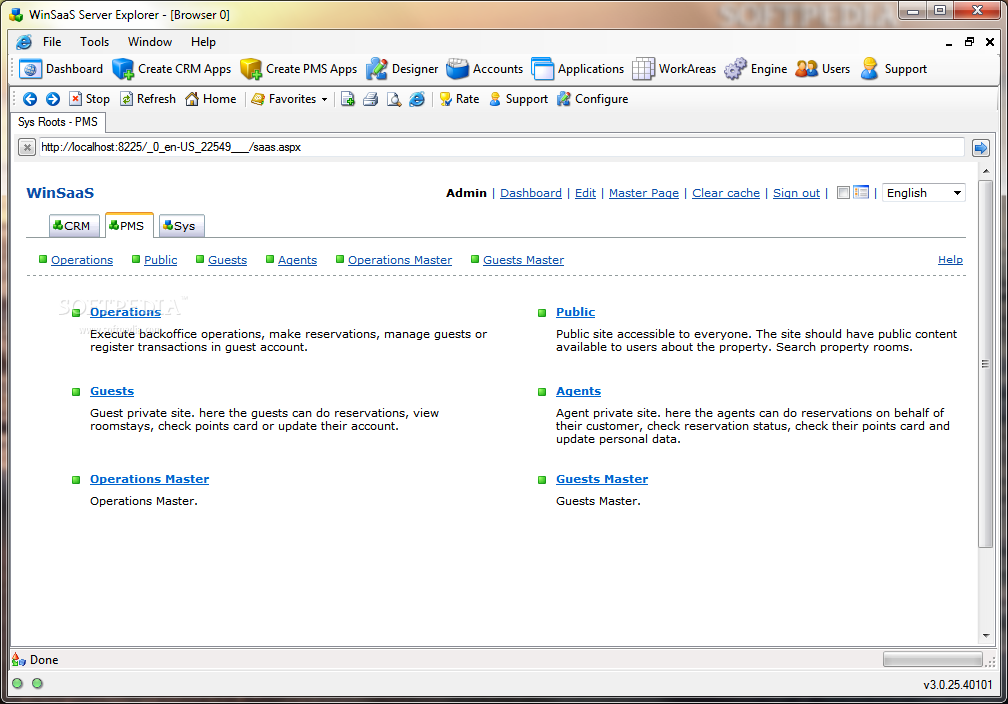Go back with the blue Back arrow
The width and height of the screenshot is (1008, 704).
point(30,99)
